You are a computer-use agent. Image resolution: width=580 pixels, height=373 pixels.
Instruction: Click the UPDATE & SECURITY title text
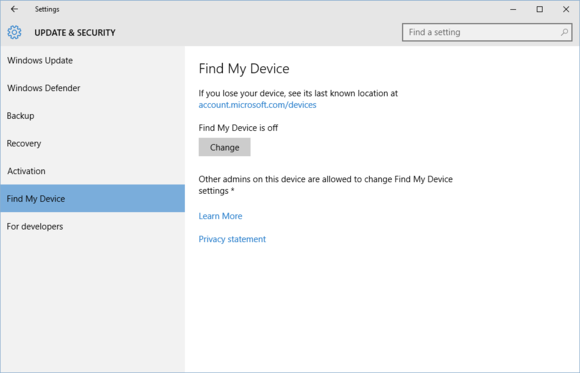(x=75, y=33)
